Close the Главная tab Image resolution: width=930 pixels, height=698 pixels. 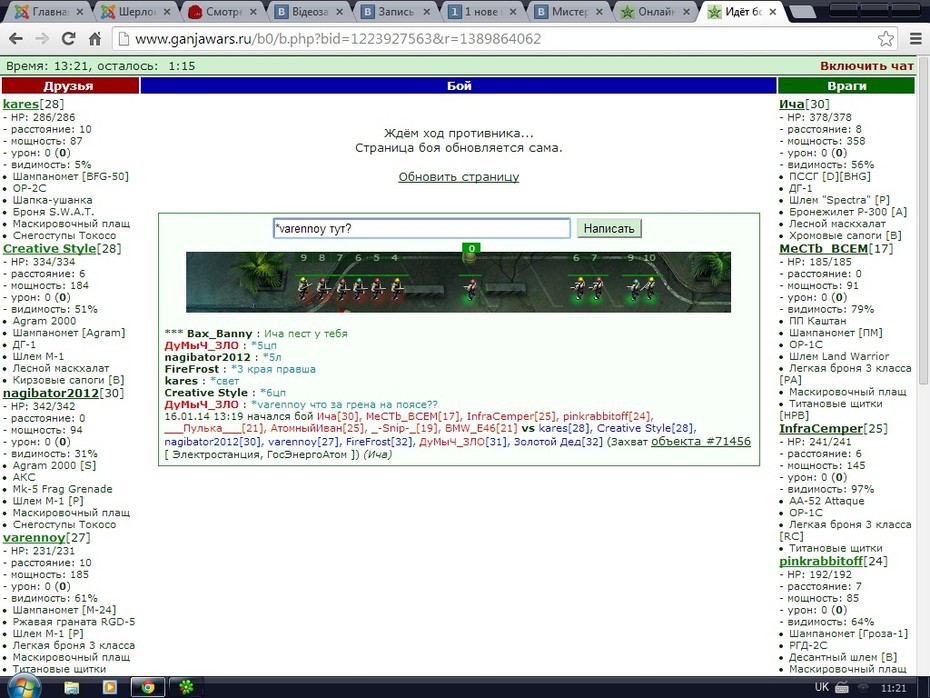[80, 11]
